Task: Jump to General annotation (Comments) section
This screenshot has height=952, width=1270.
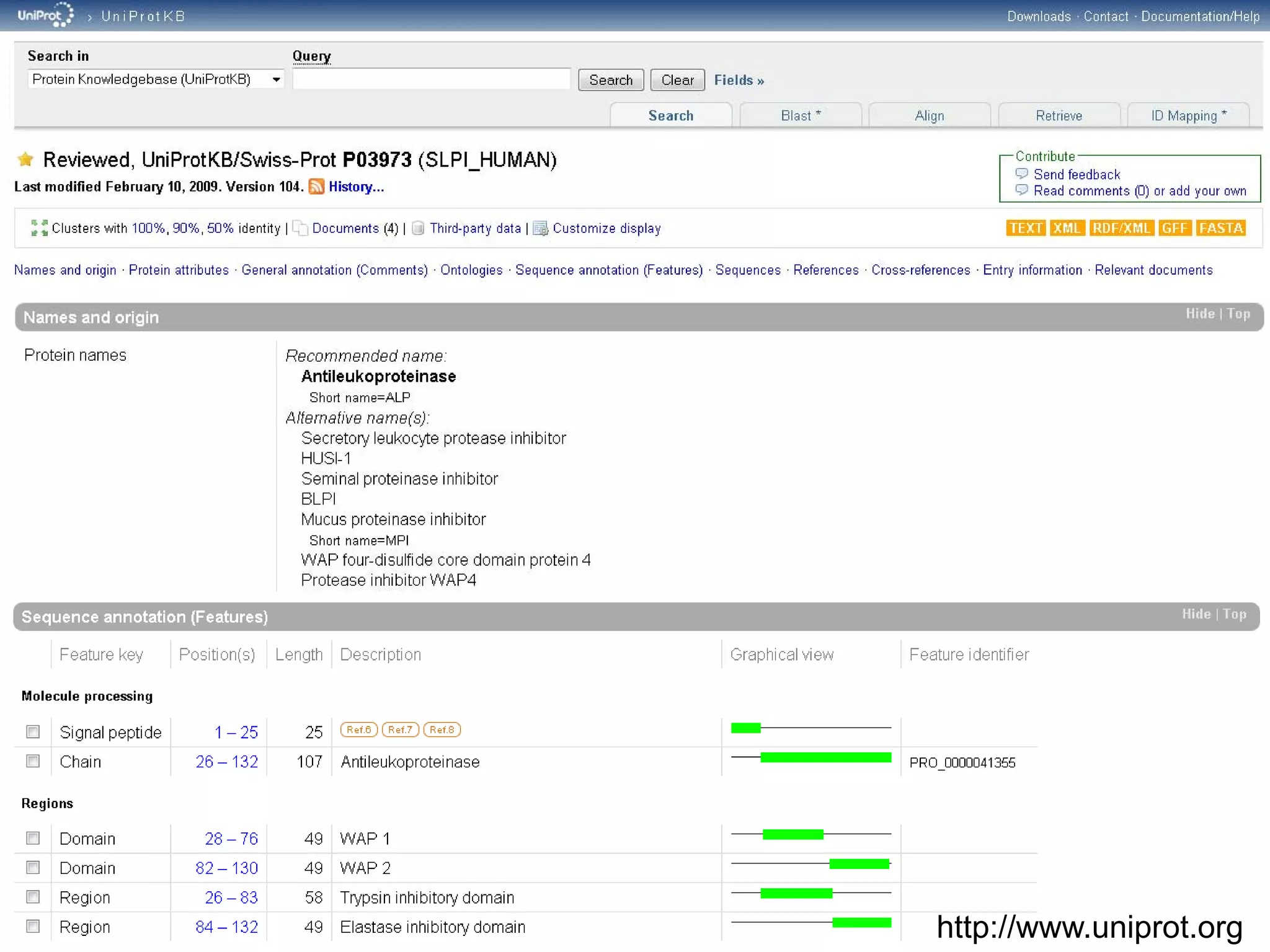Action: tap(335, 270)
